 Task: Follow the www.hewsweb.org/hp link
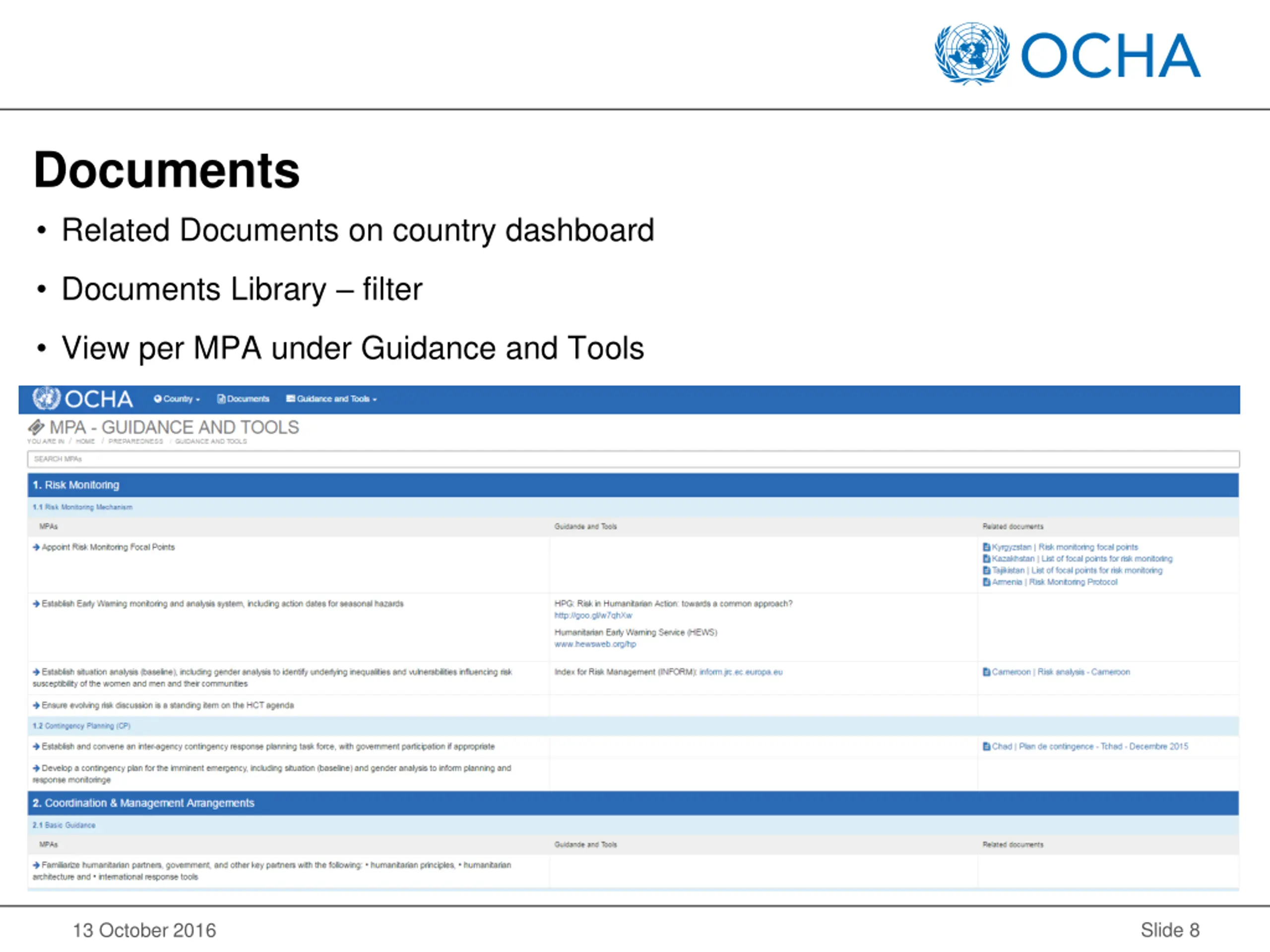click(595, 645)
